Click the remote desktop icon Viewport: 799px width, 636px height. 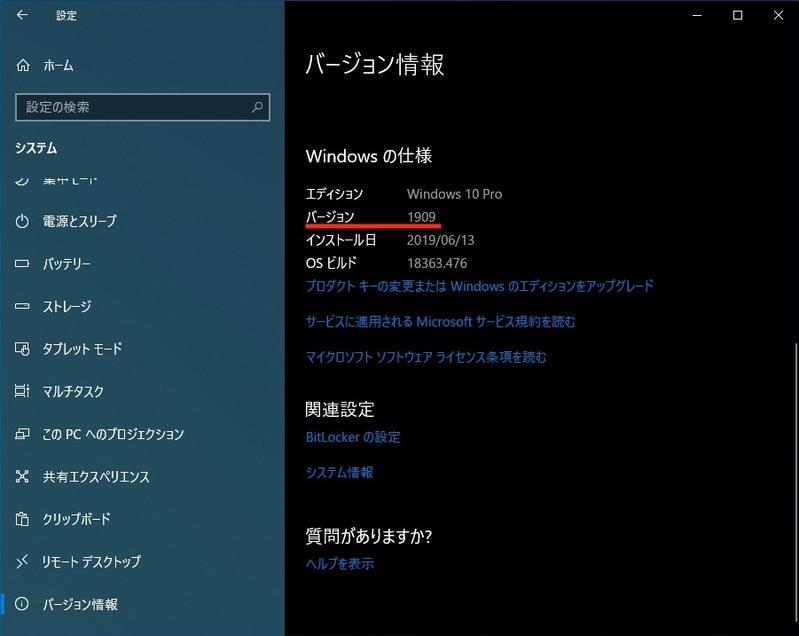tap(22, 562)
